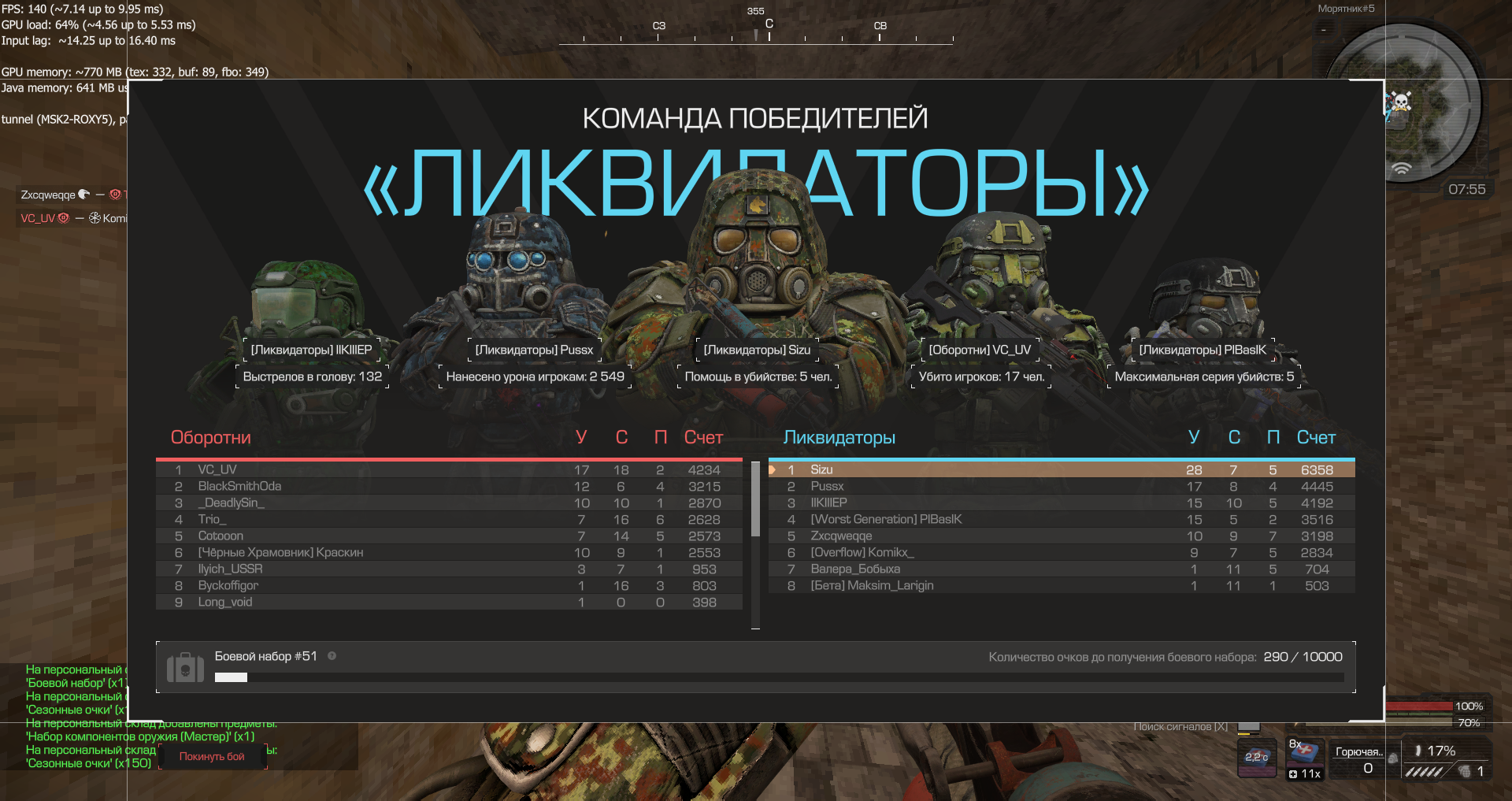This screenshot has height=801, width=1512.
Task: Select the [Worst Generation] PIBasIK row
Action: click(1062, 520)
